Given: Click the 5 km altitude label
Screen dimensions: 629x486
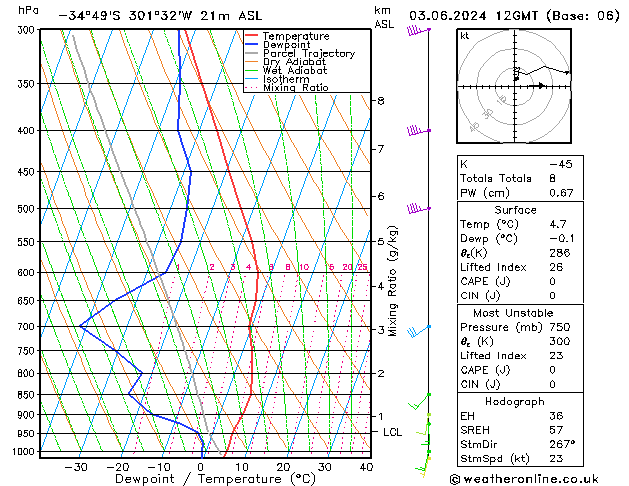Looking at the screenshot, I should pos(381,241).
